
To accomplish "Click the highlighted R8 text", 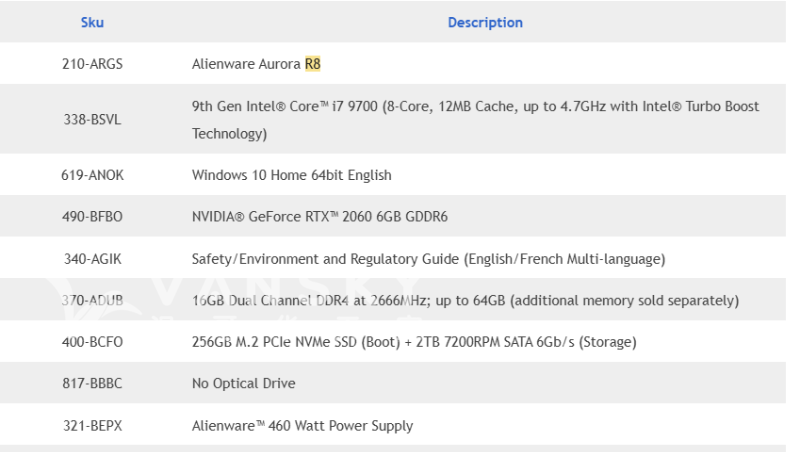I will coord(313,64).
